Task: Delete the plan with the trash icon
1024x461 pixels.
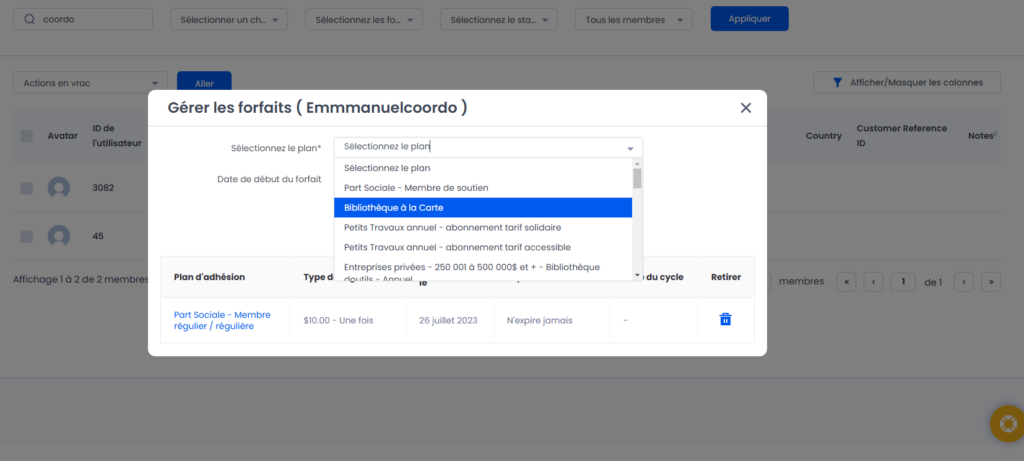Action: (725, 319)
